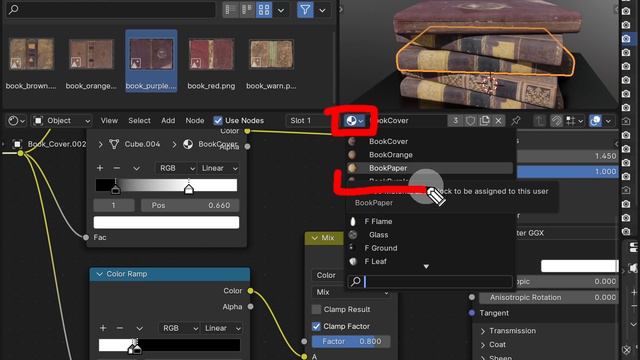Screen dimensions: 640x360
Task: Toggle the file filter funnel icon
Action: coord(305,10)
